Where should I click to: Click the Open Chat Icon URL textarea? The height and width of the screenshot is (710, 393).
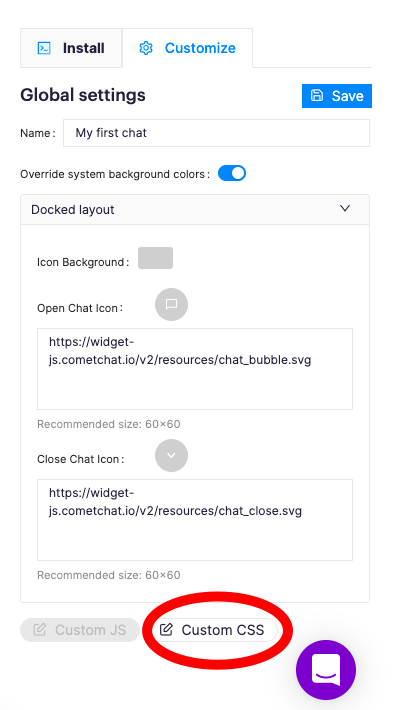point(195,369)
